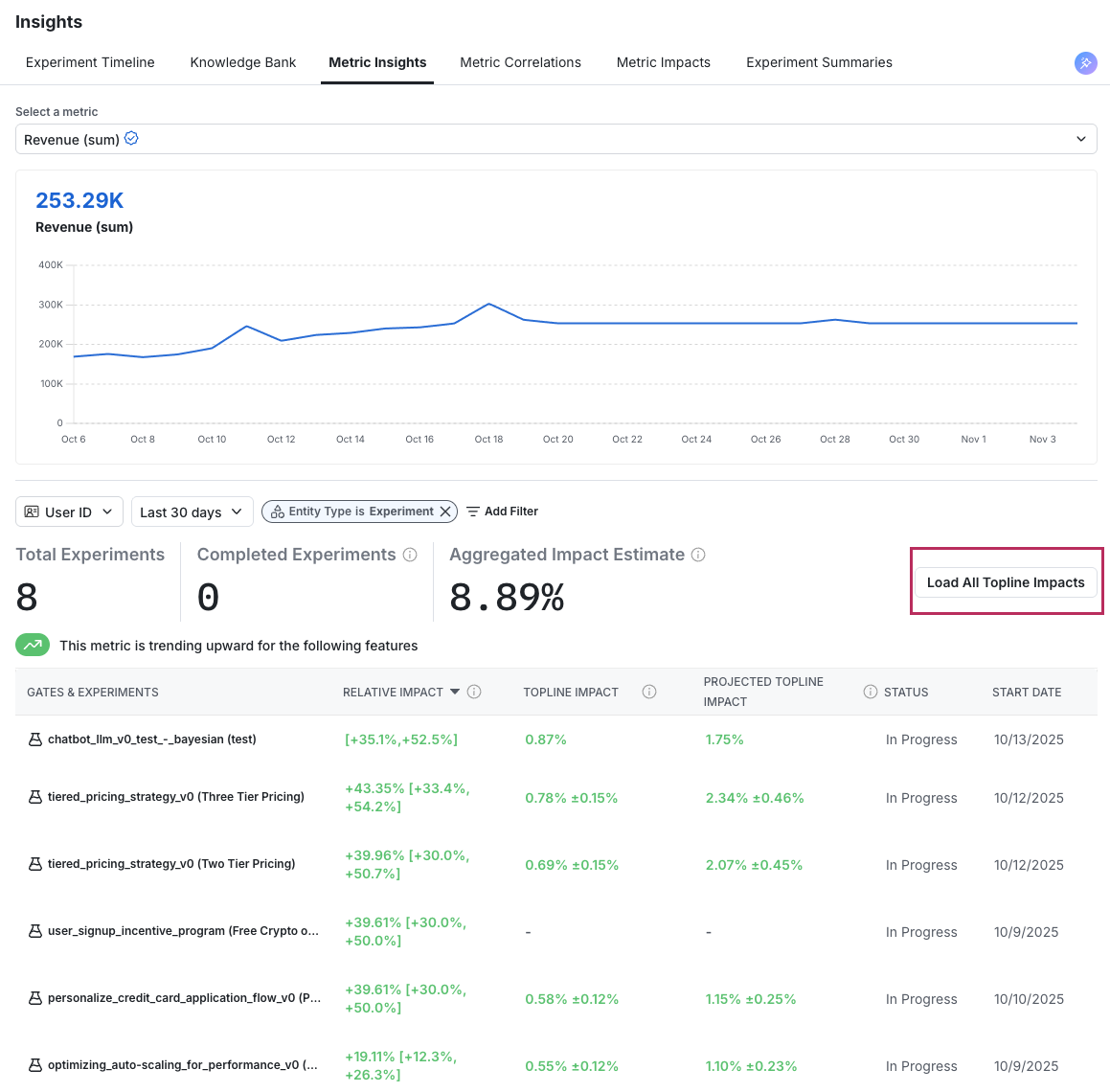Click flask icon beside optimizing_auto-scaling_for_performance_v0
The height and width of the screenshot is (1092, 1110).
(34, 1065)
